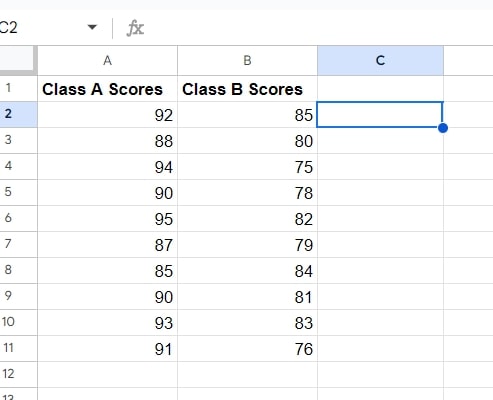Select the Class A Scores header cell
Screen dimensions: 493x400
tap(107, 89)
